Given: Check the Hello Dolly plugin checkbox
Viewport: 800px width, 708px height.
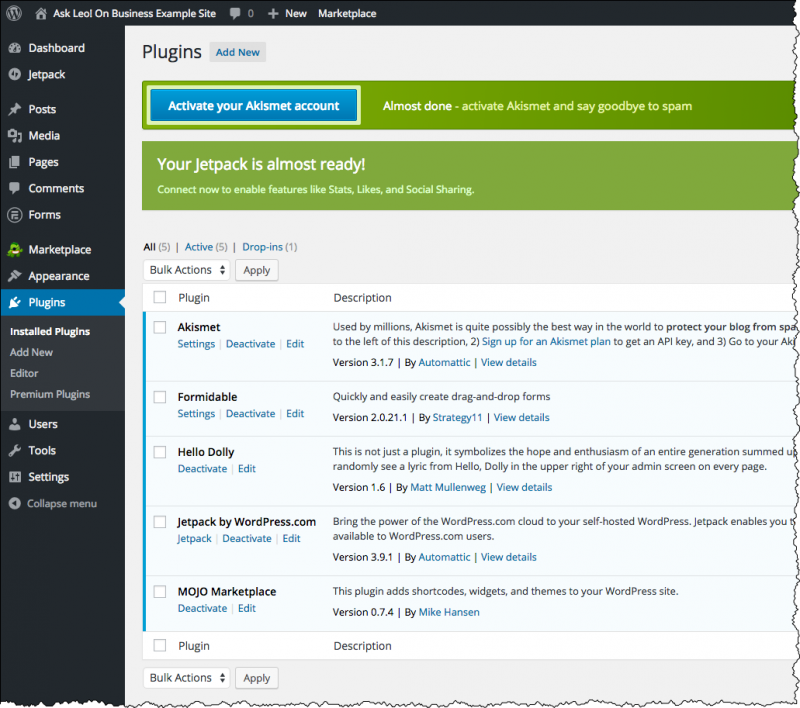Looking at the screenshot, I should pos(160,452).
